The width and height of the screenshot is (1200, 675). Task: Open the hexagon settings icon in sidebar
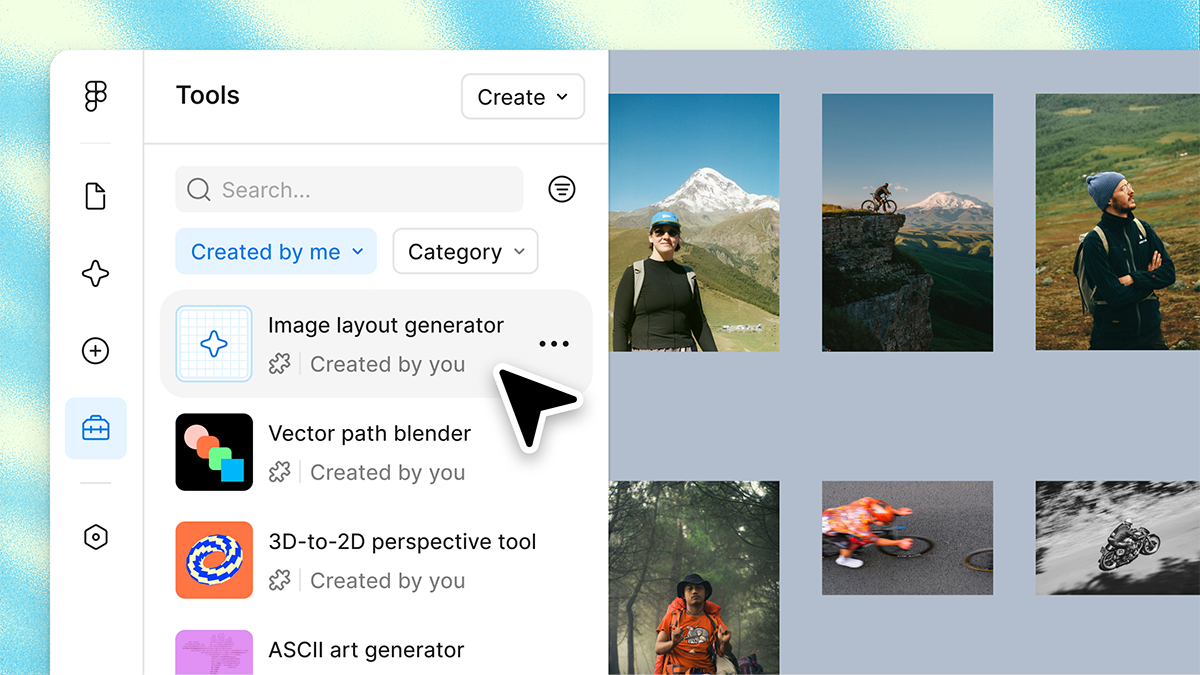pos(96,537)
